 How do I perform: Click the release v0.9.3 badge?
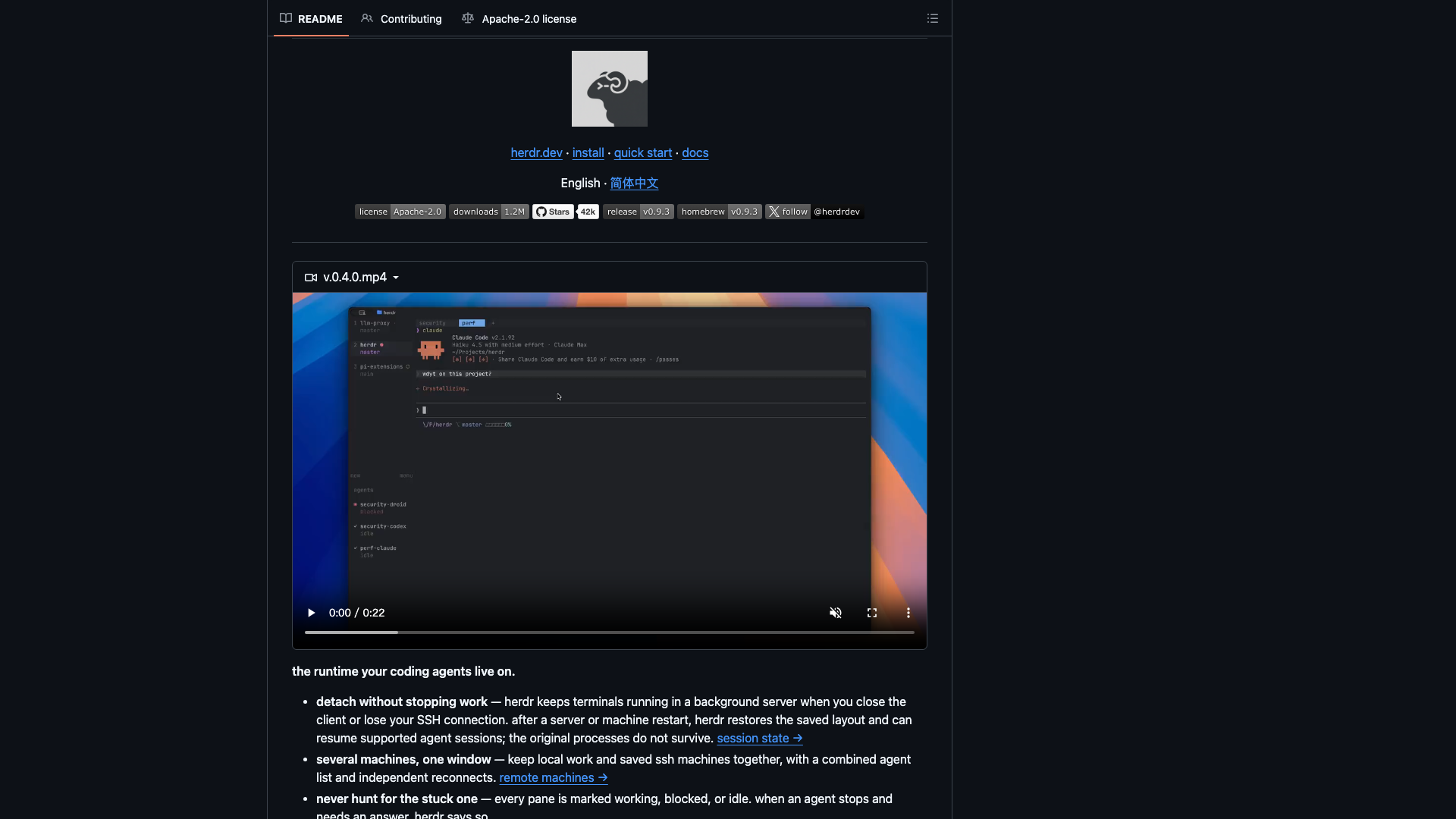(638, 212)
